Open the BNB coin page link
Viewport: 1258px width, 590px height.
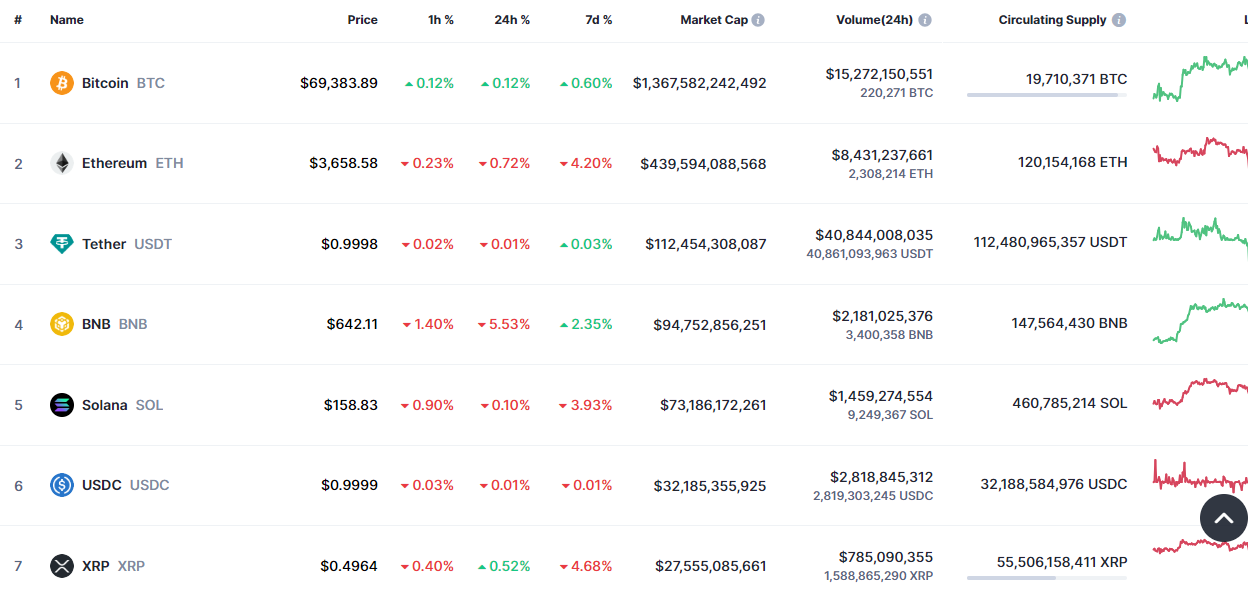tap(115, 324)
